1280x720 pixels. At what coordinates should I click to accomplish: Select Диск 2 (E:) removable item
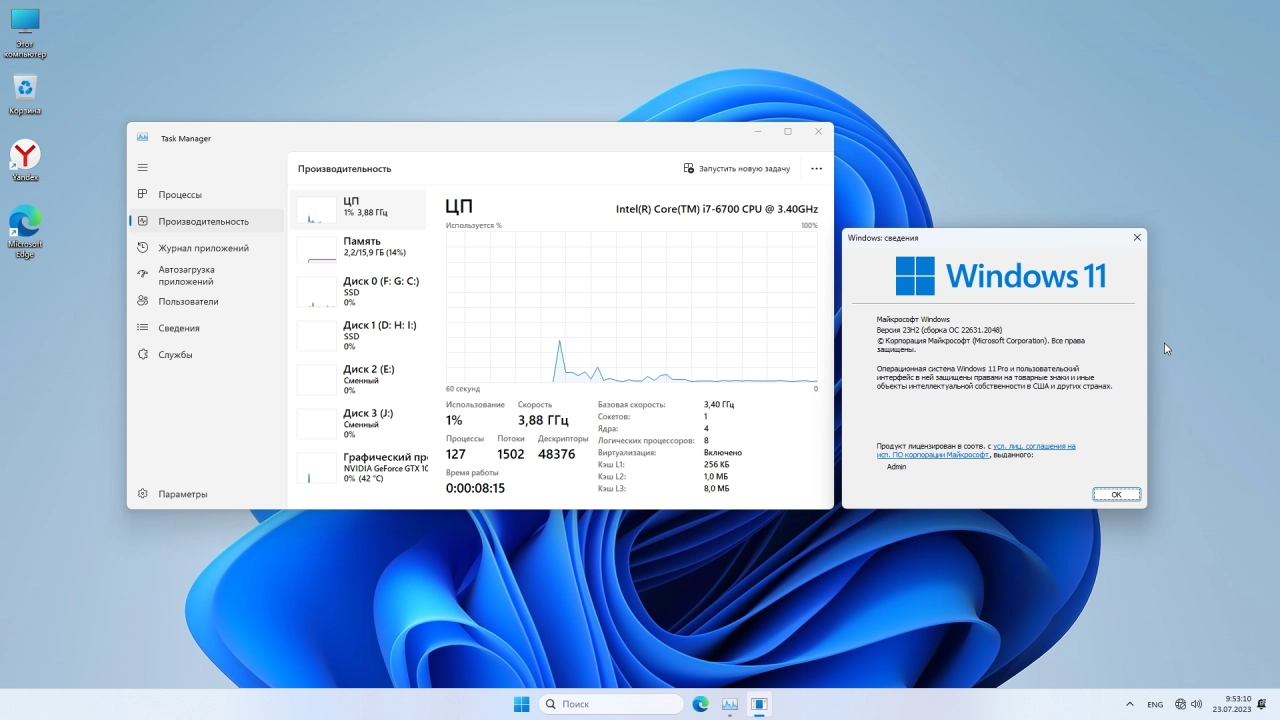[358, 380]
